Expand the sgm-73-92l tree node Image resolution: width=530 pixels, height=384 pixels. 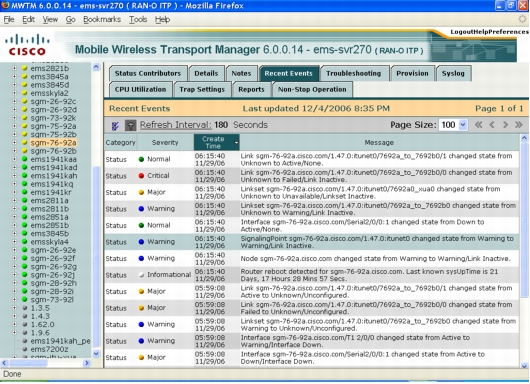pyautogui.click(x=14, y=299)
